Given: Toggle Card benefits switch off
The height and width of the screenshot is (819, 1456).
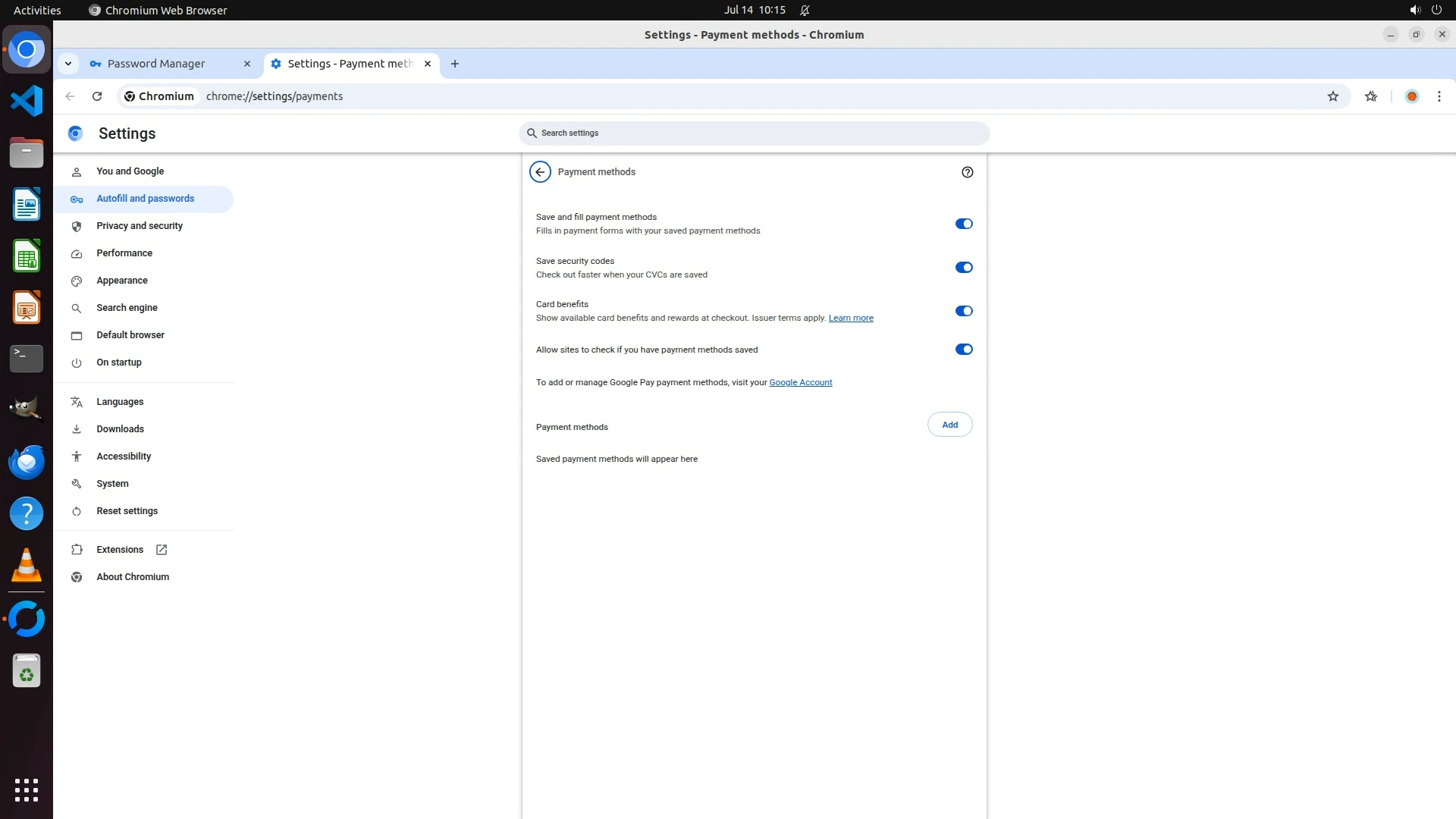Looking at the screenshot, I should pos(963,311).
